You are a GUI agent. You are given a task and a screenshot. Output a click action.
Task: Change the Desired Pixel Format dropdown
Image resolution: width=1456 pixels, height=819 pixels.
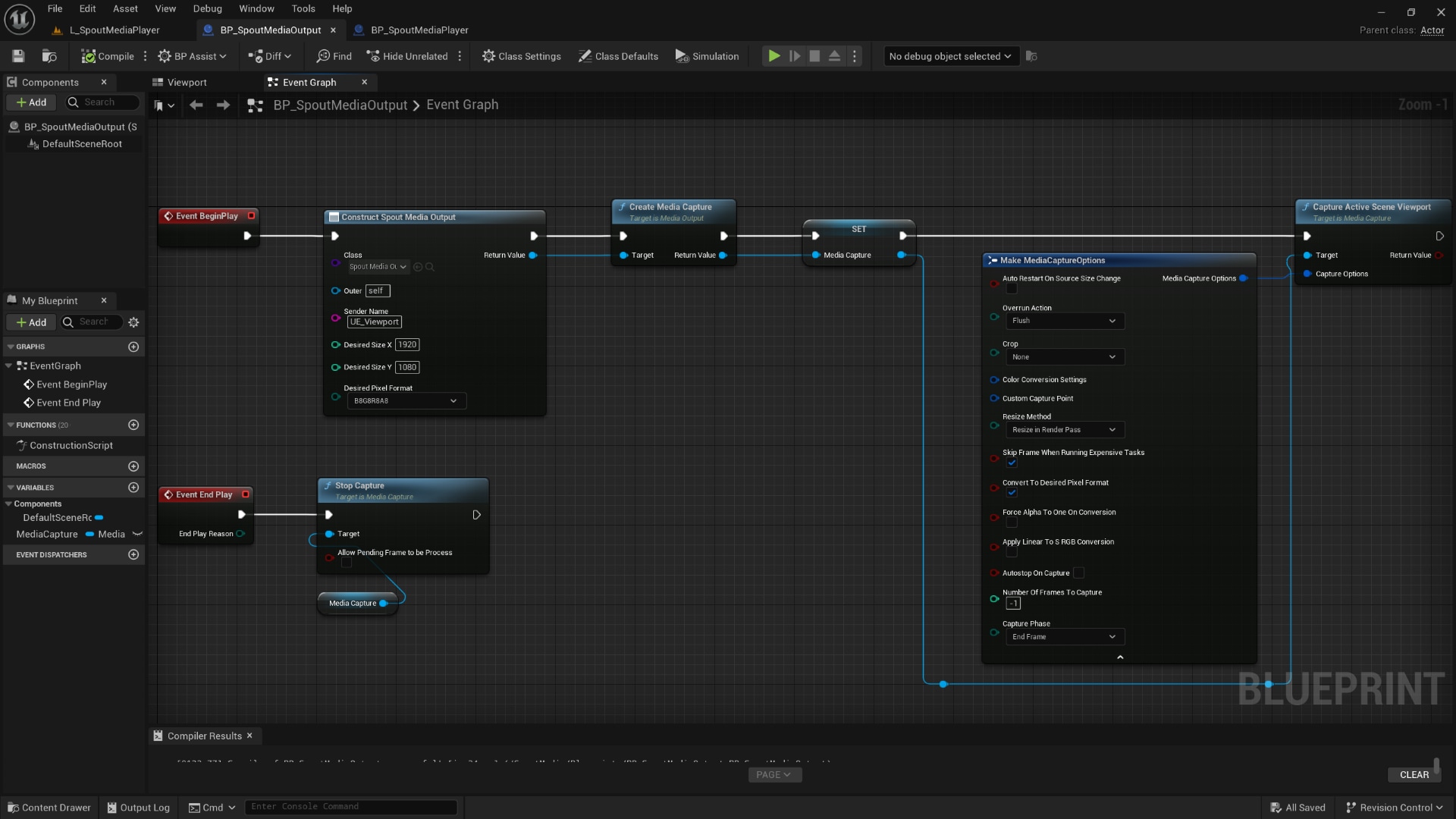(x=406, y=400)
